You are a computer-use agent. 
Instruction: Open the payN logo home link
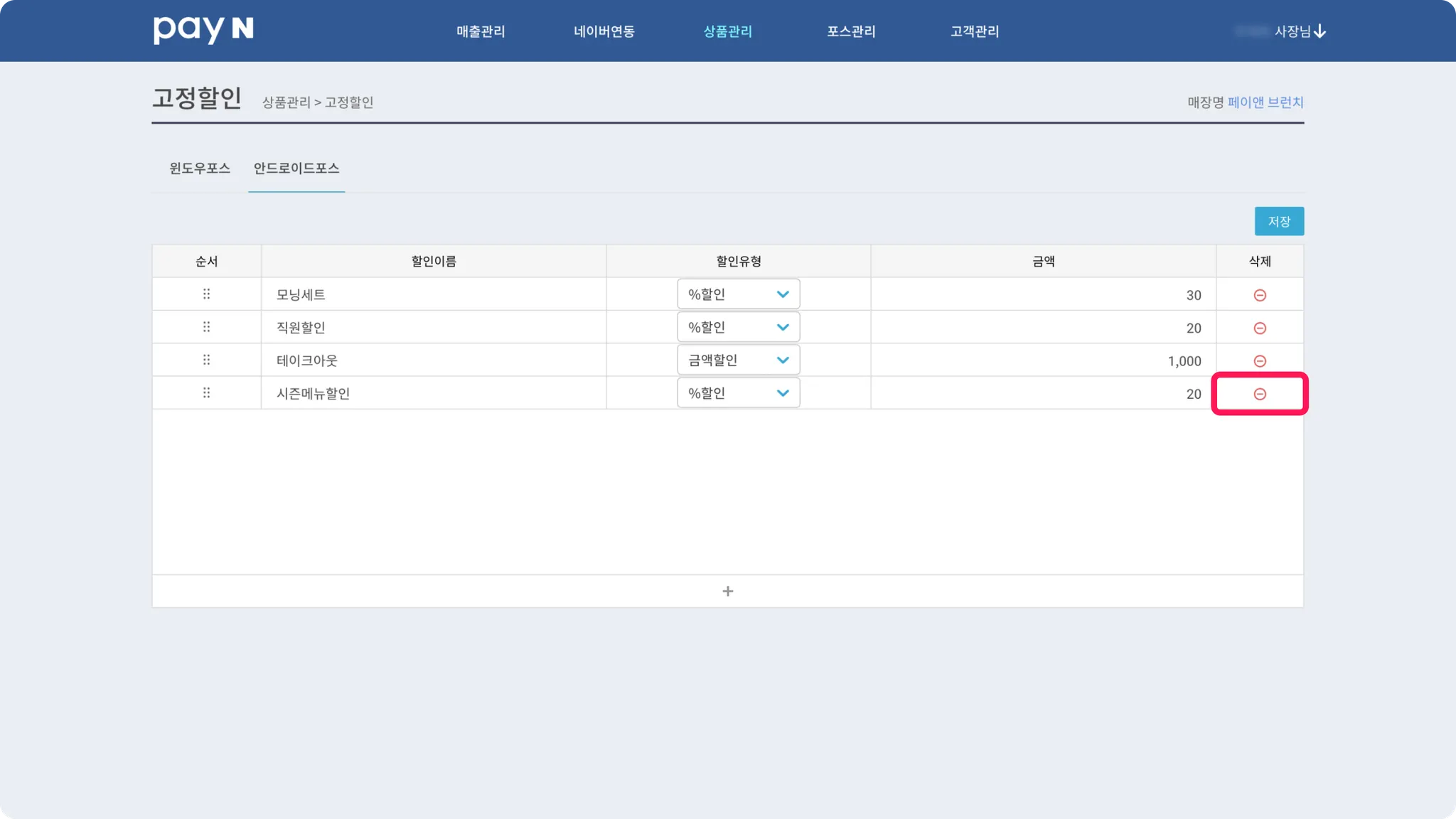[203, 30]
